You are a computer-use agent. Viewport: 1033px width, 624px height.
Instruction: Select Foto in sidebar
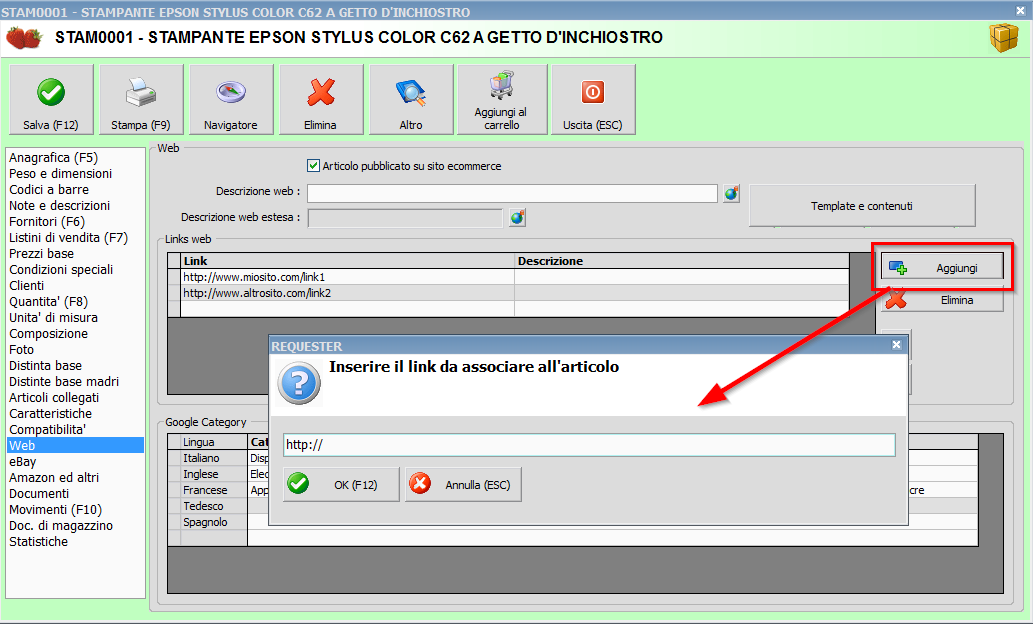click(21, 349)
